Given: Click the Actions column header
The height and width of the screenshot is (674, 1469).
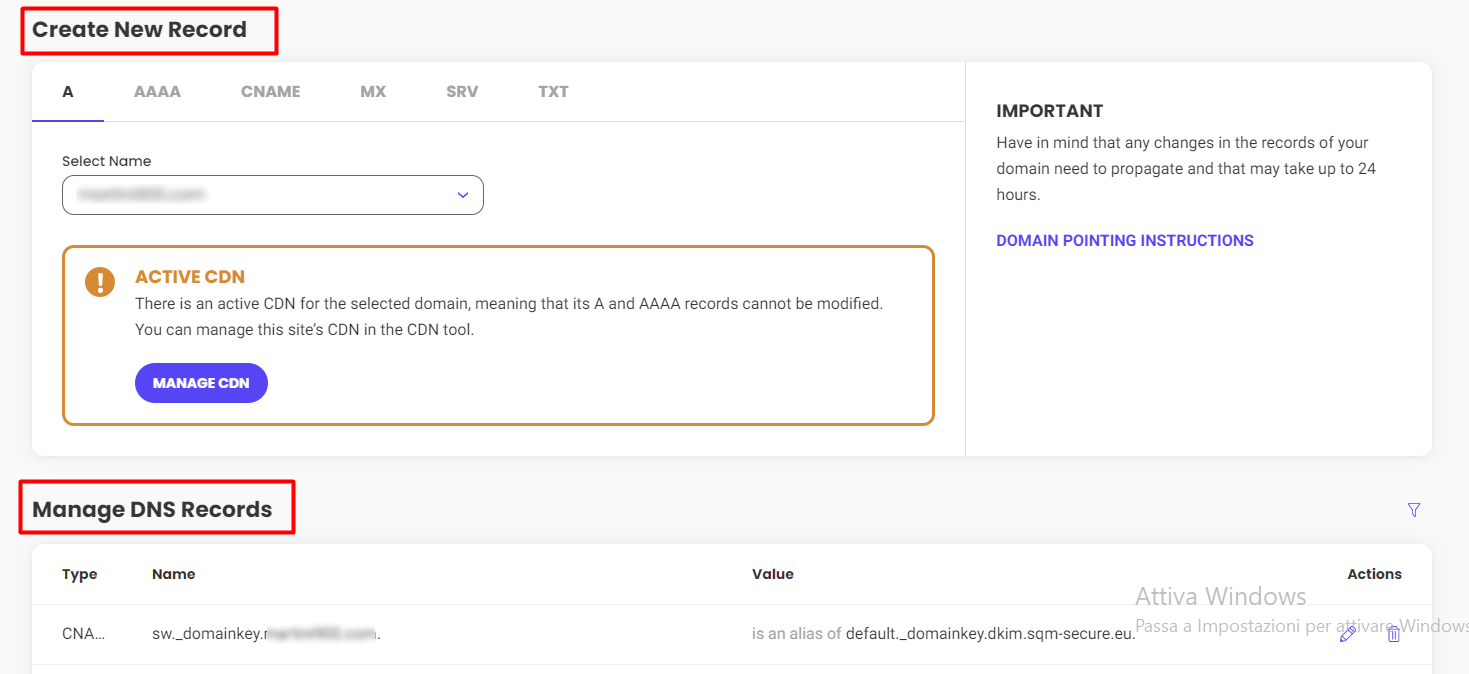Looking at the screenshot, I should coord(1374,574).
